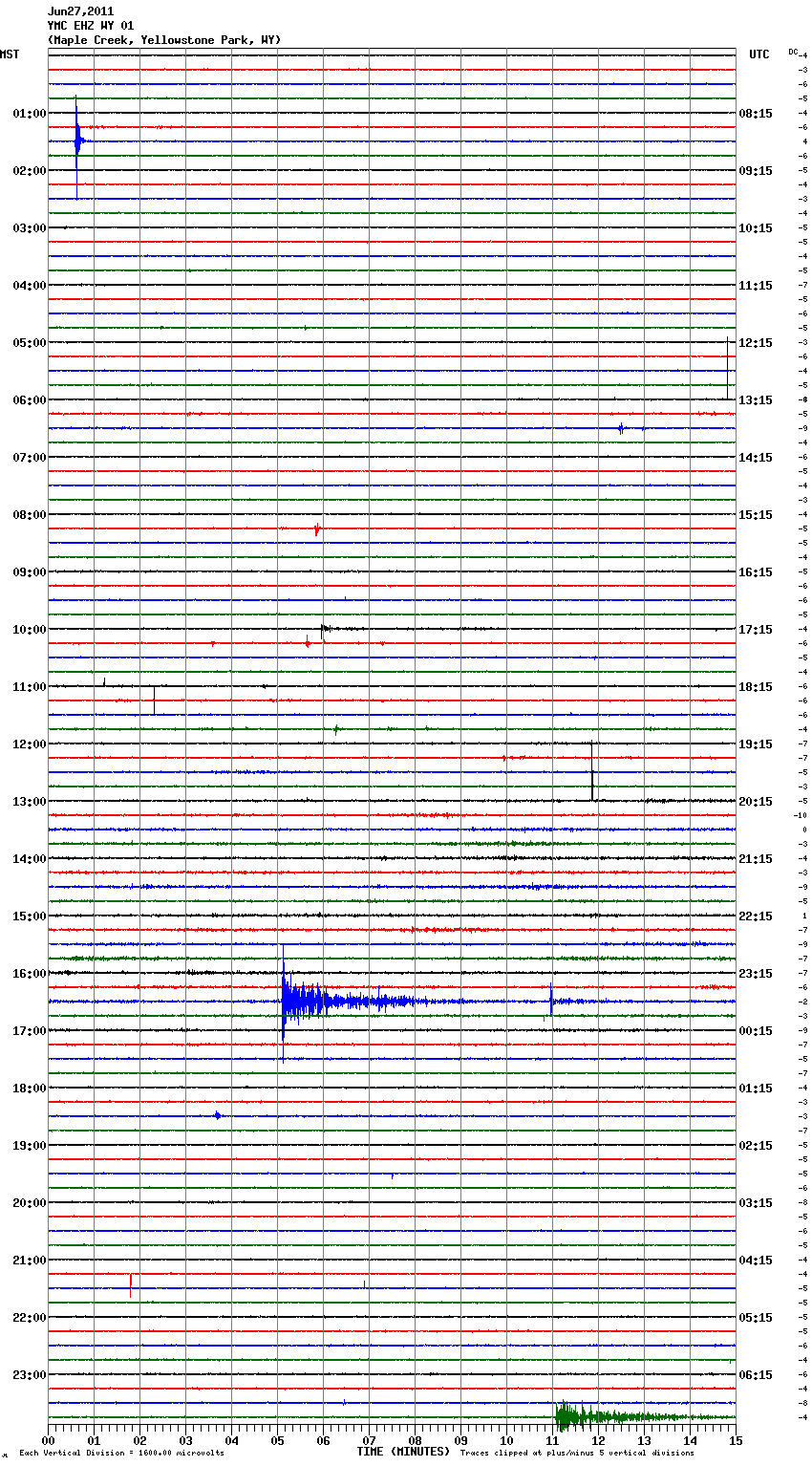This screenshot has height=1466, width=812.
Task: Click the 04:15 UTC time label
Action: click(756, 1260)
